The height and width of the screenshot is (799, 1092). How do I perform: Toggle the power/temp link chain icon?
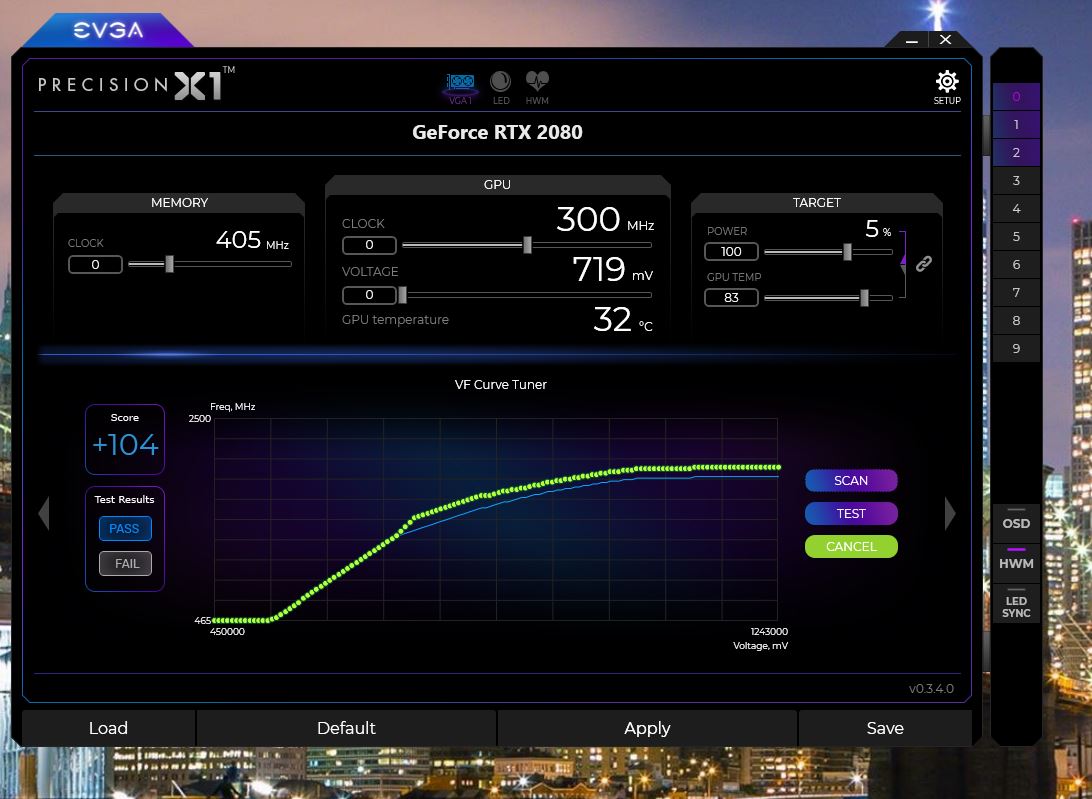click(x=923, y=263)
